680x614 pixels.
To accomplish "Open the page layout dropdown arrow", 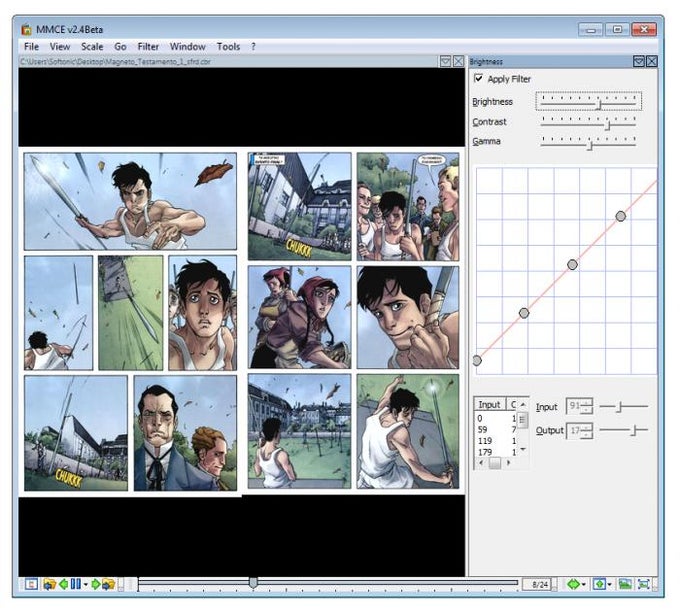I will tap(85, 585).
